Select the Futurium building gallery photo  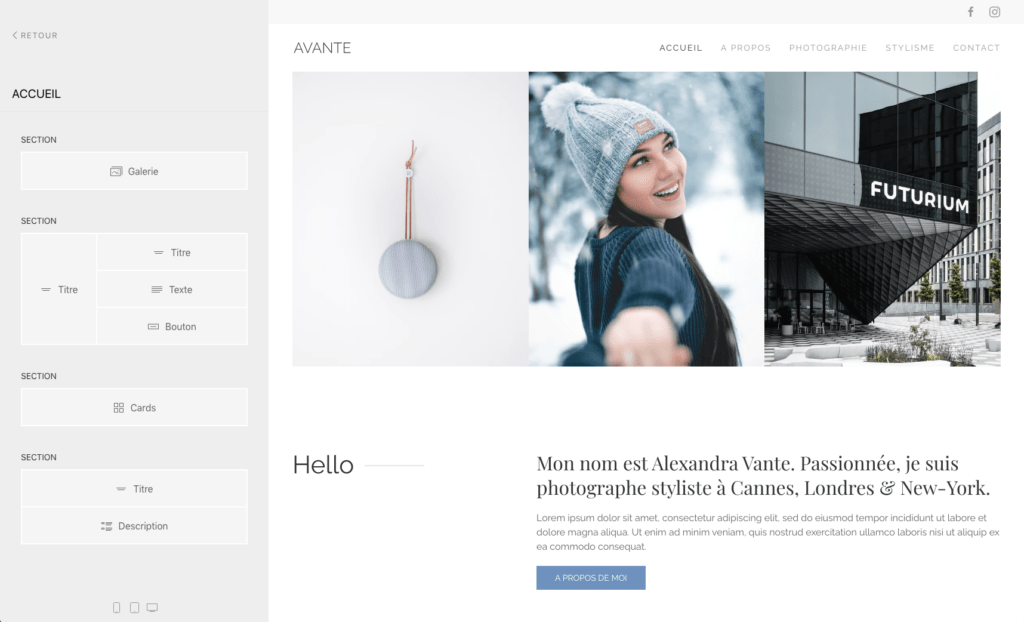[882, 219]
